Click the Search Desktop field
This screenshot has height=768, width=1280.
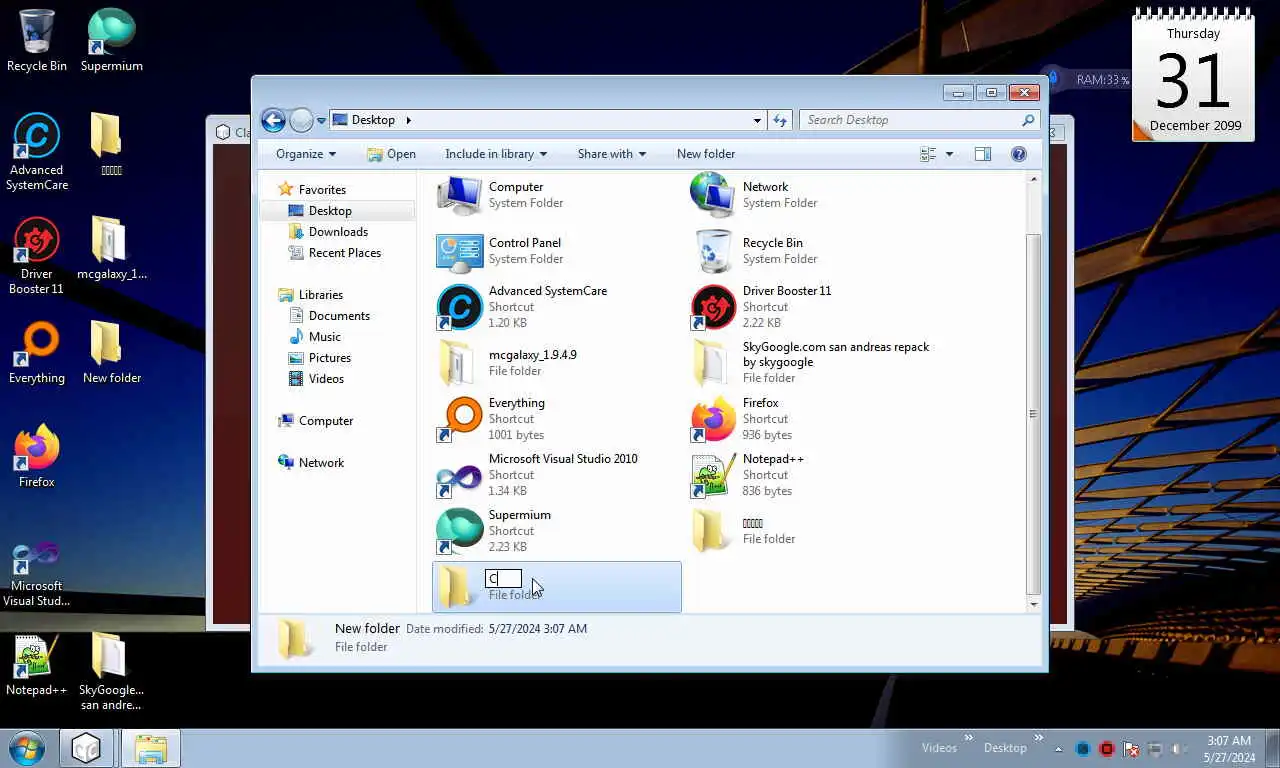pyautogui.click(x=918, y=120)
